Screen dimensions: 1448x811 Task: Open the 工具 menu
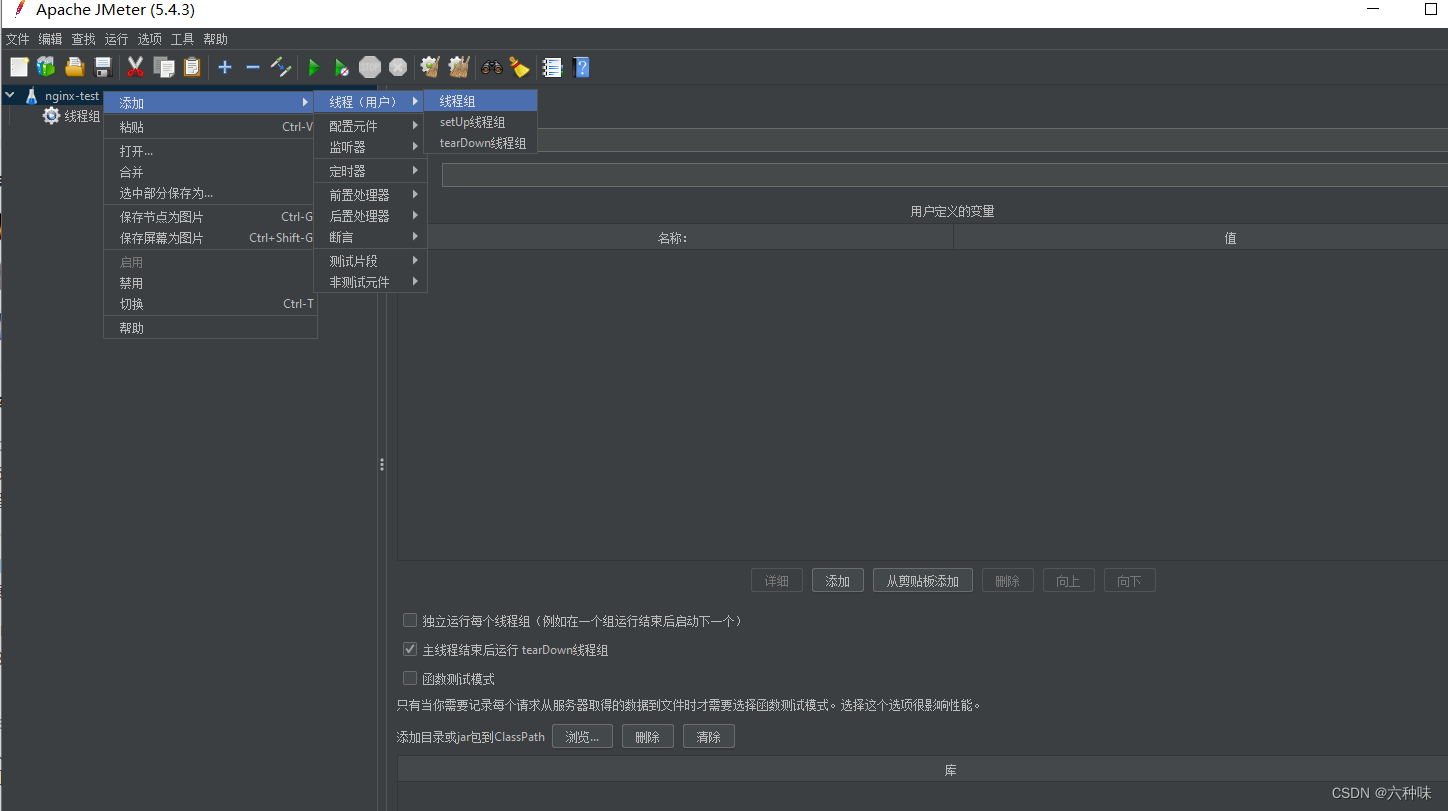coord(183,39)
